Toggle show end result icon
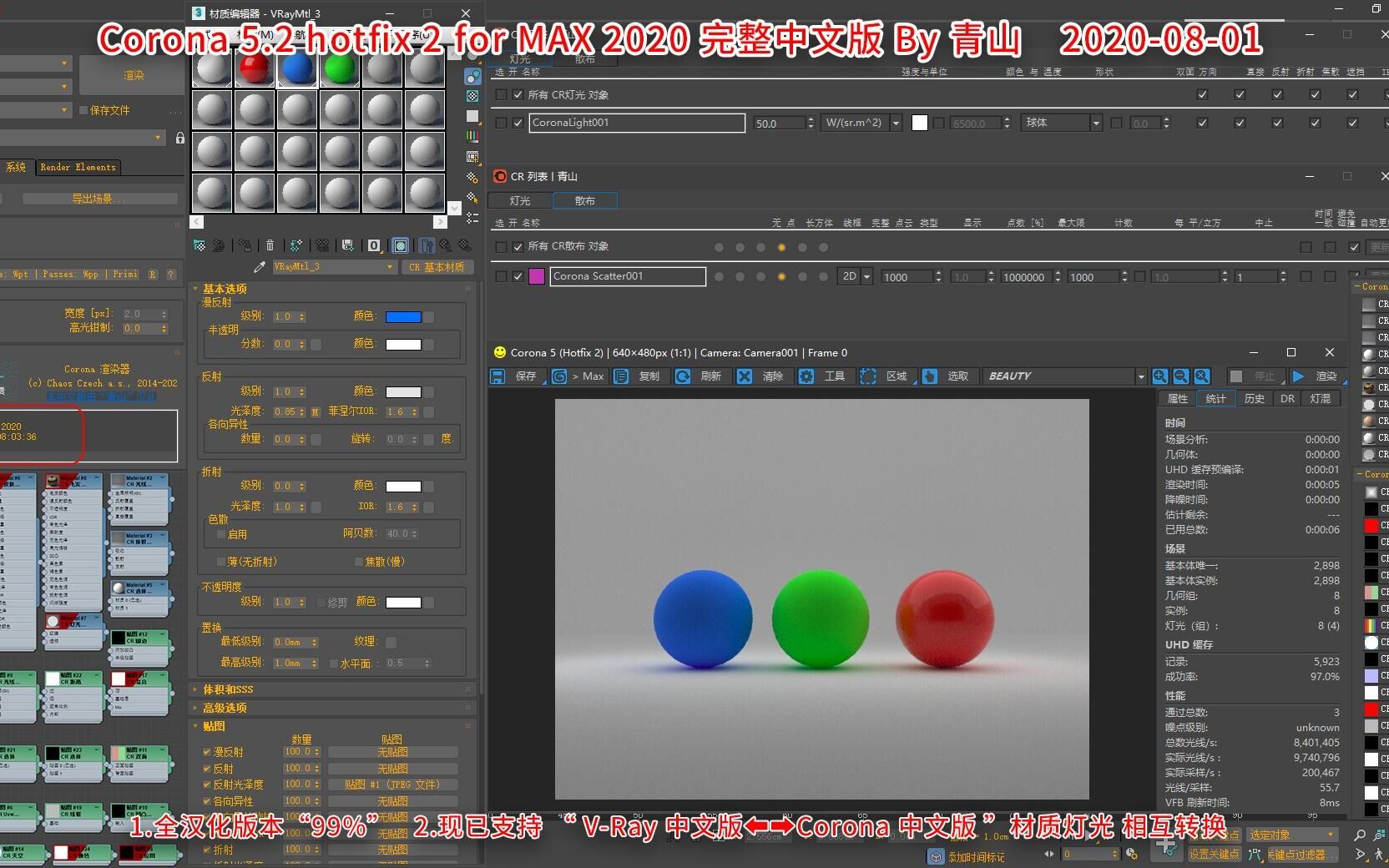Screen dimensions: 1389x868 tap(427, 245)
